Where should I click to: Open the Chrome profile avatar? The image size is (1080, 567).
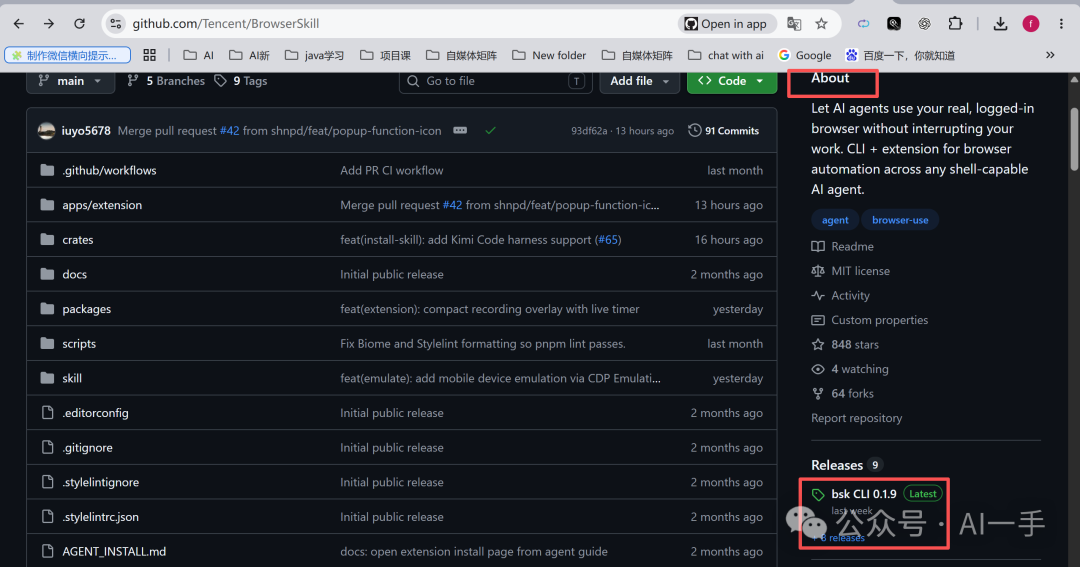click(x=1030, y=23)
